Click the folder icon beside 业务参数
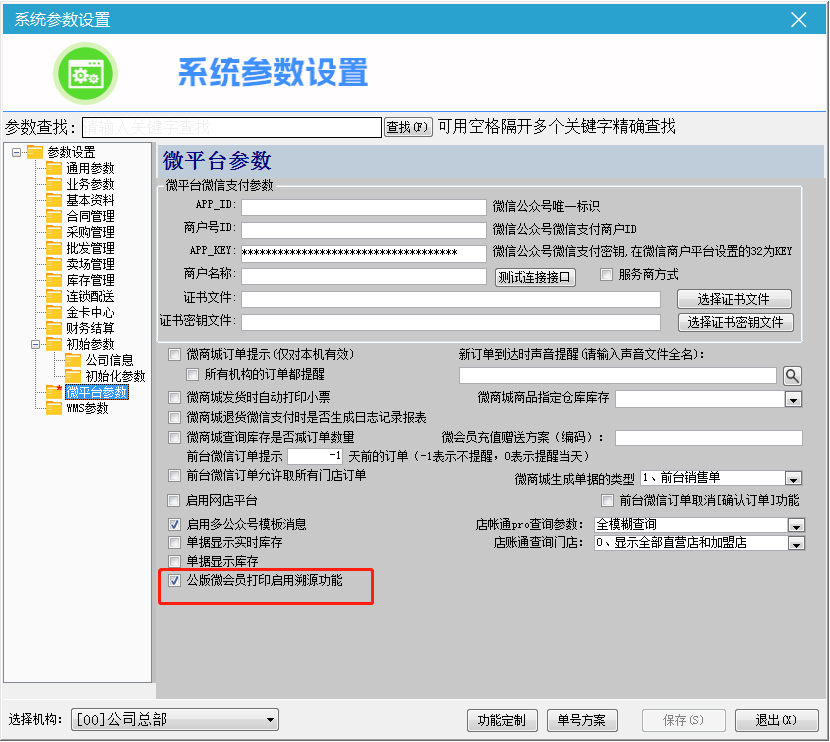830x742 pixels. [x=54, y=184]
